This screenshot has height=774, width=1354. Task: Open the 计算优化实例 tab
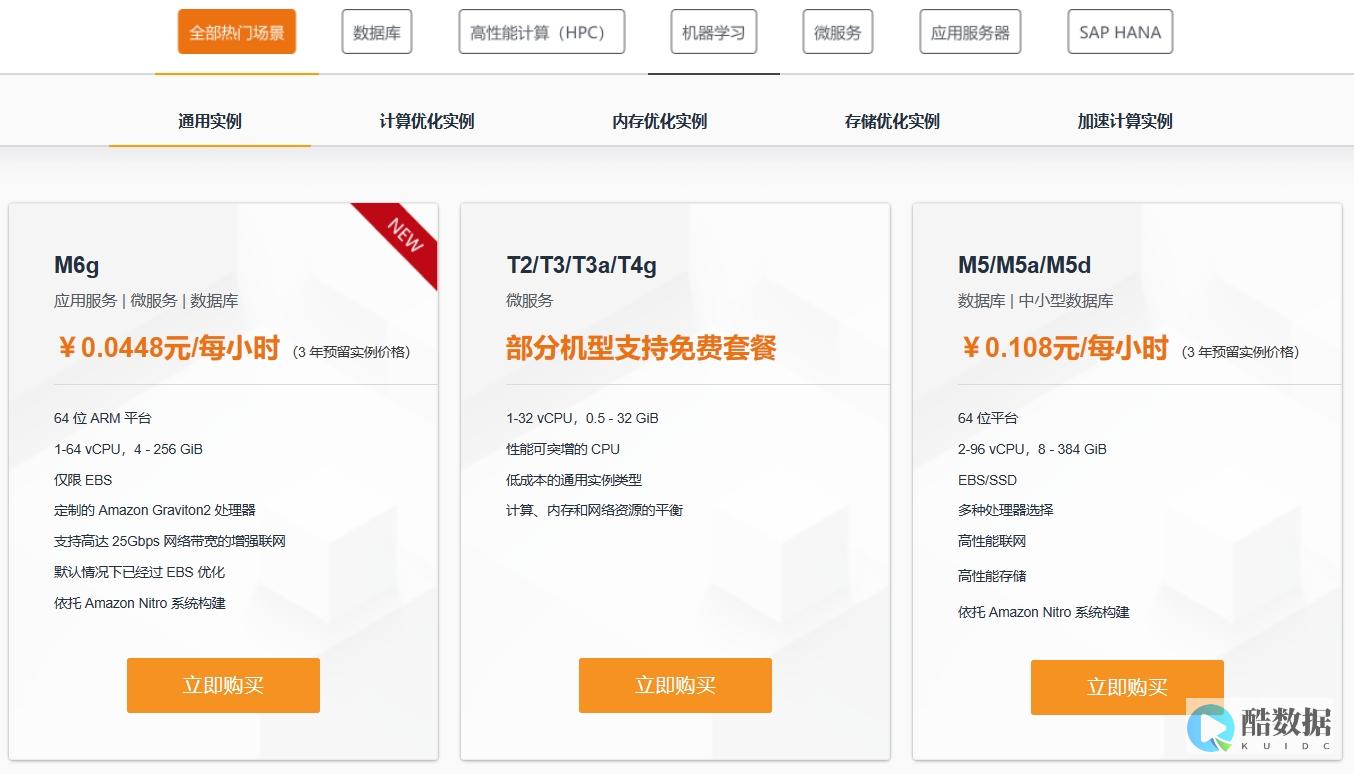(427, 121)
